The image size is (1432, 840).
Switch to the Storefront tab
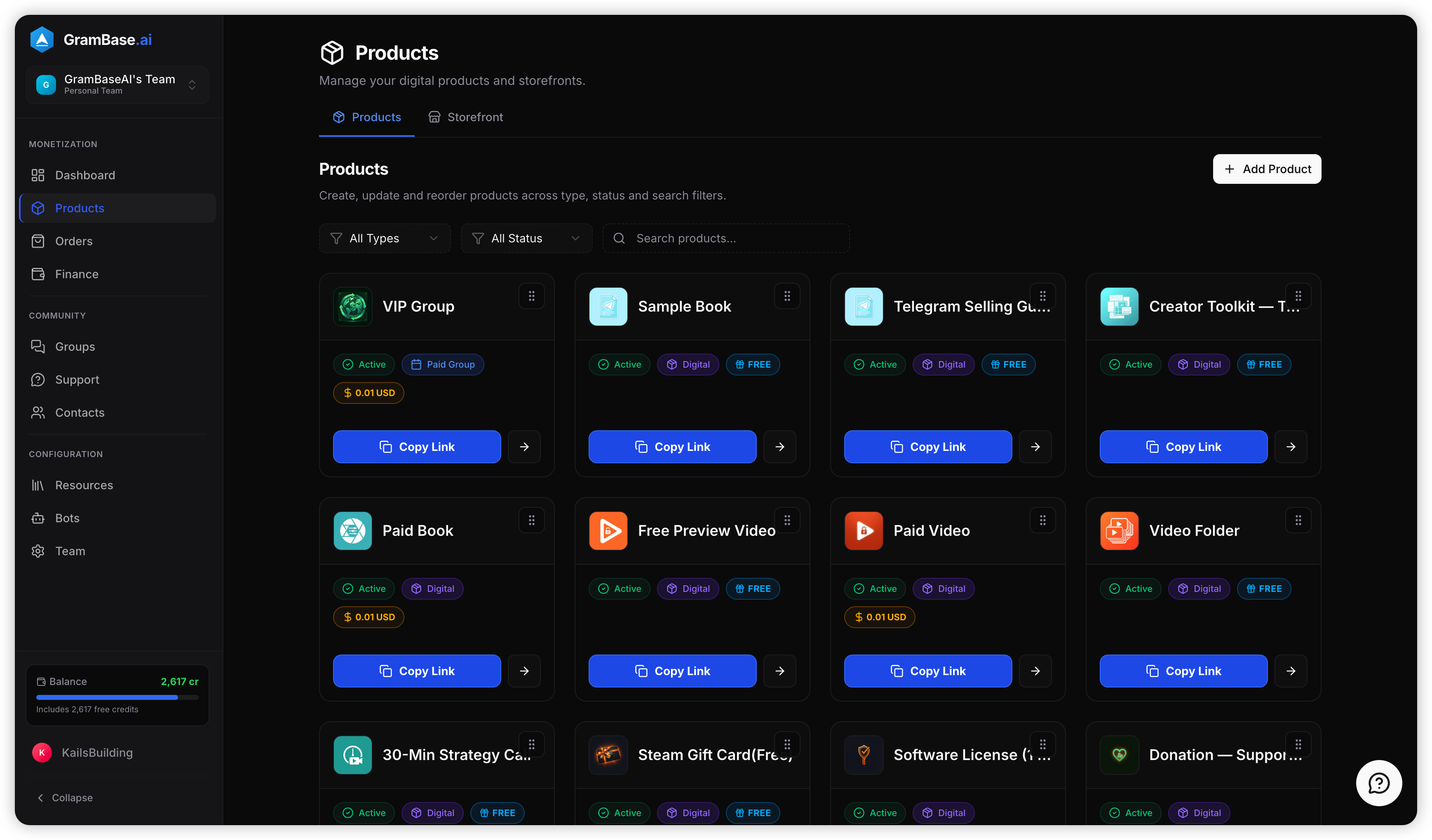tap(465, 117)
